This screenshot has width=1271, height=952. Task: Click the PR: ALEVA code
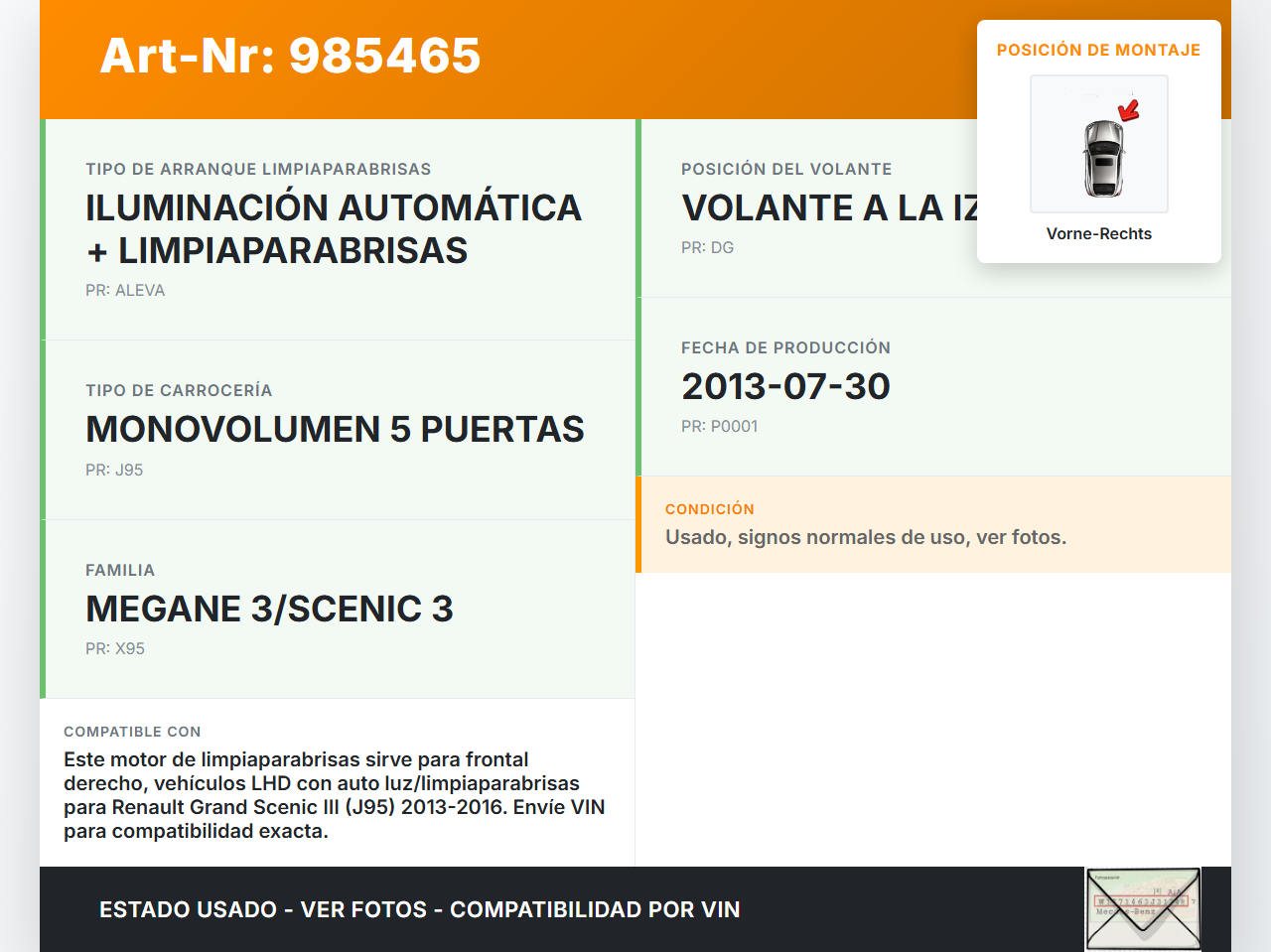[125, 290]
